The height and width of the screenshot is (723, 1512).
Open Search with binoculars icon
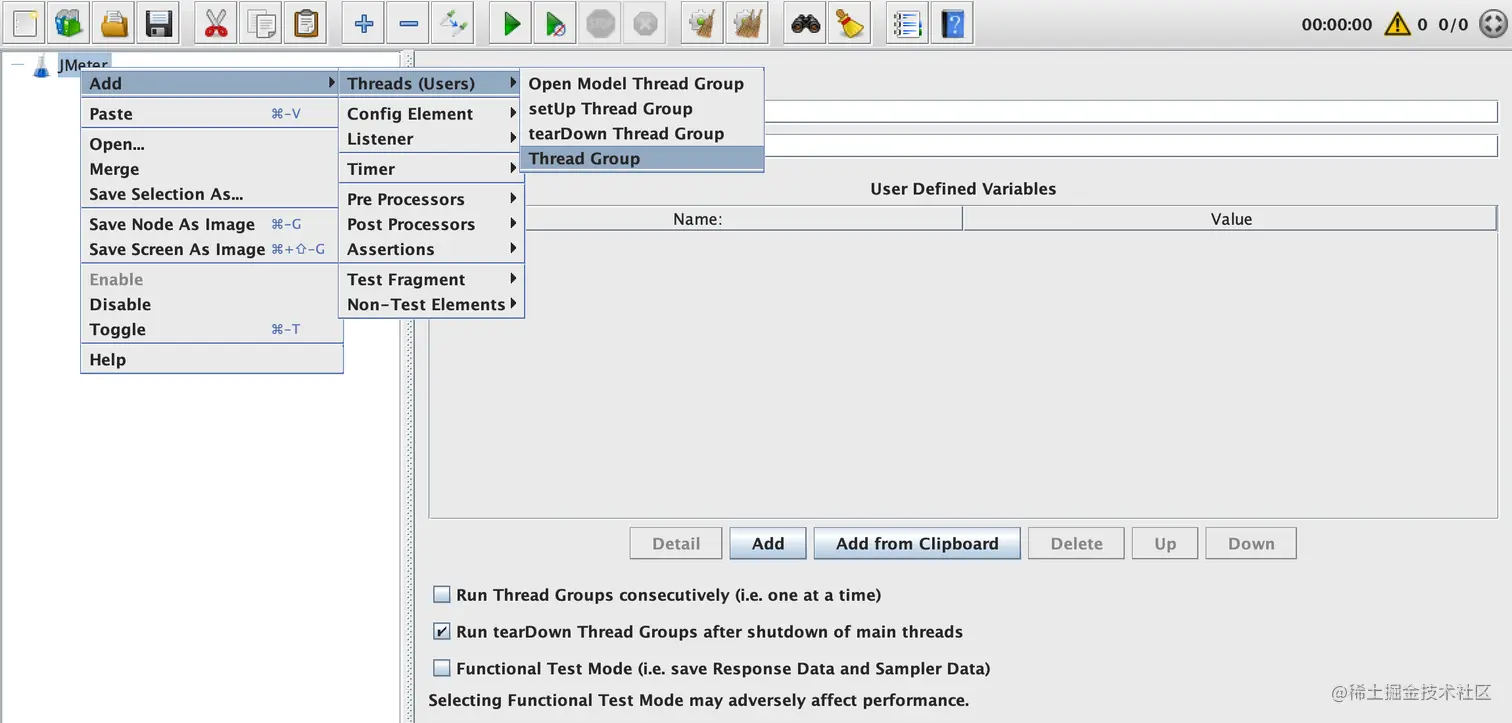pyautogui.click(x=805, y=23)
